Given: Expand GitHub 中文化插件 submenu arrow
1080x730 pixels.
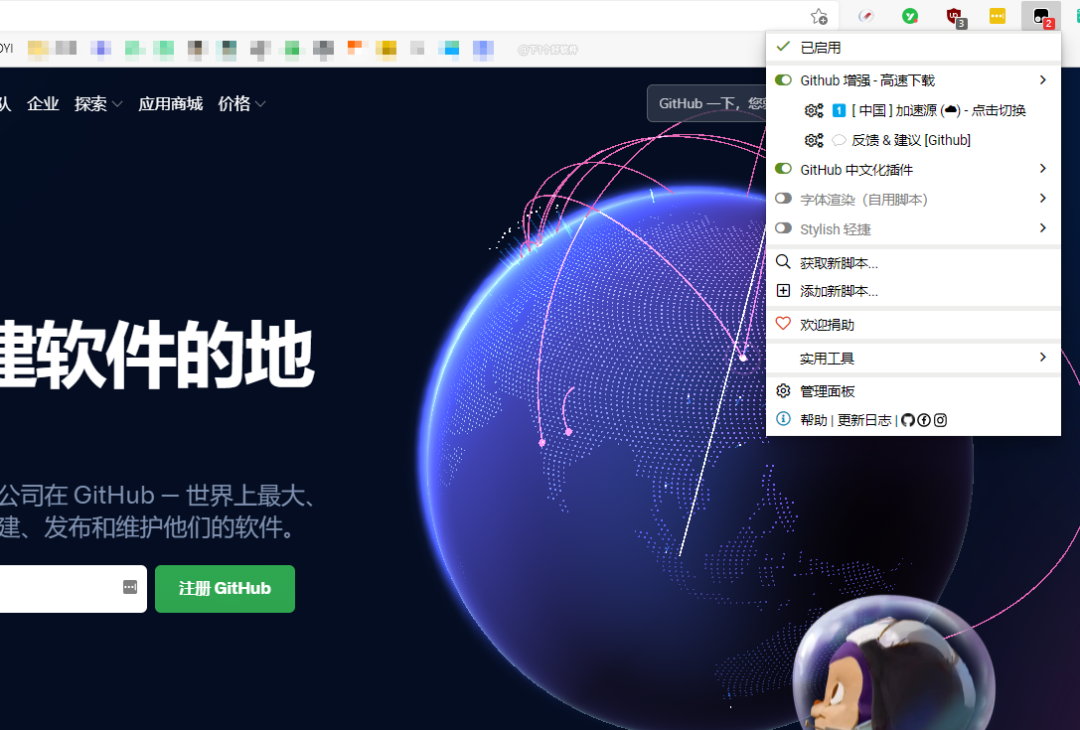Looking at the screenshot, I should [x=1043, y=169].
